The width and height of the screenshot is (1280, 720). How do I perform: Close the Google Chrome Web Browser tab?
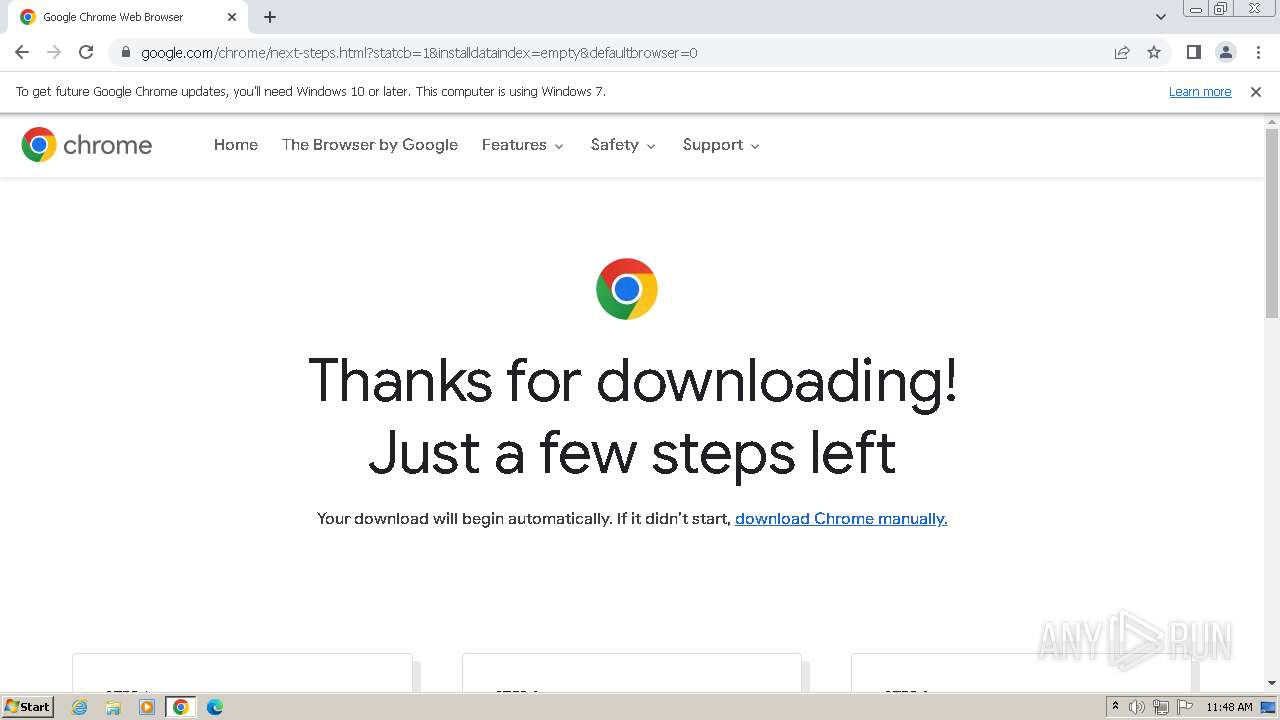(x=232, y=17)
